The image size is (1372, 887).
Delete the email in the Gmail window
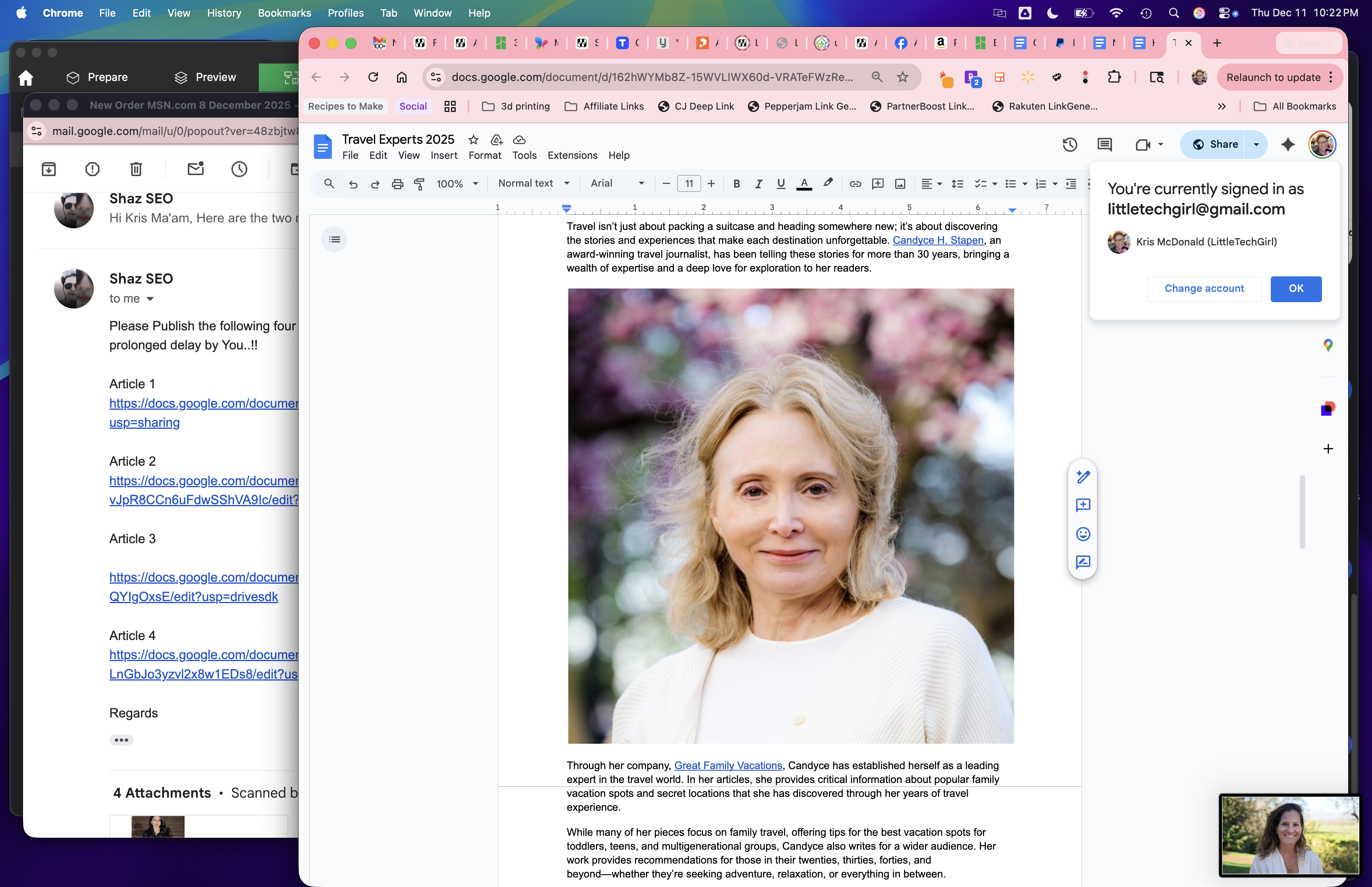(x=136, y=169)
